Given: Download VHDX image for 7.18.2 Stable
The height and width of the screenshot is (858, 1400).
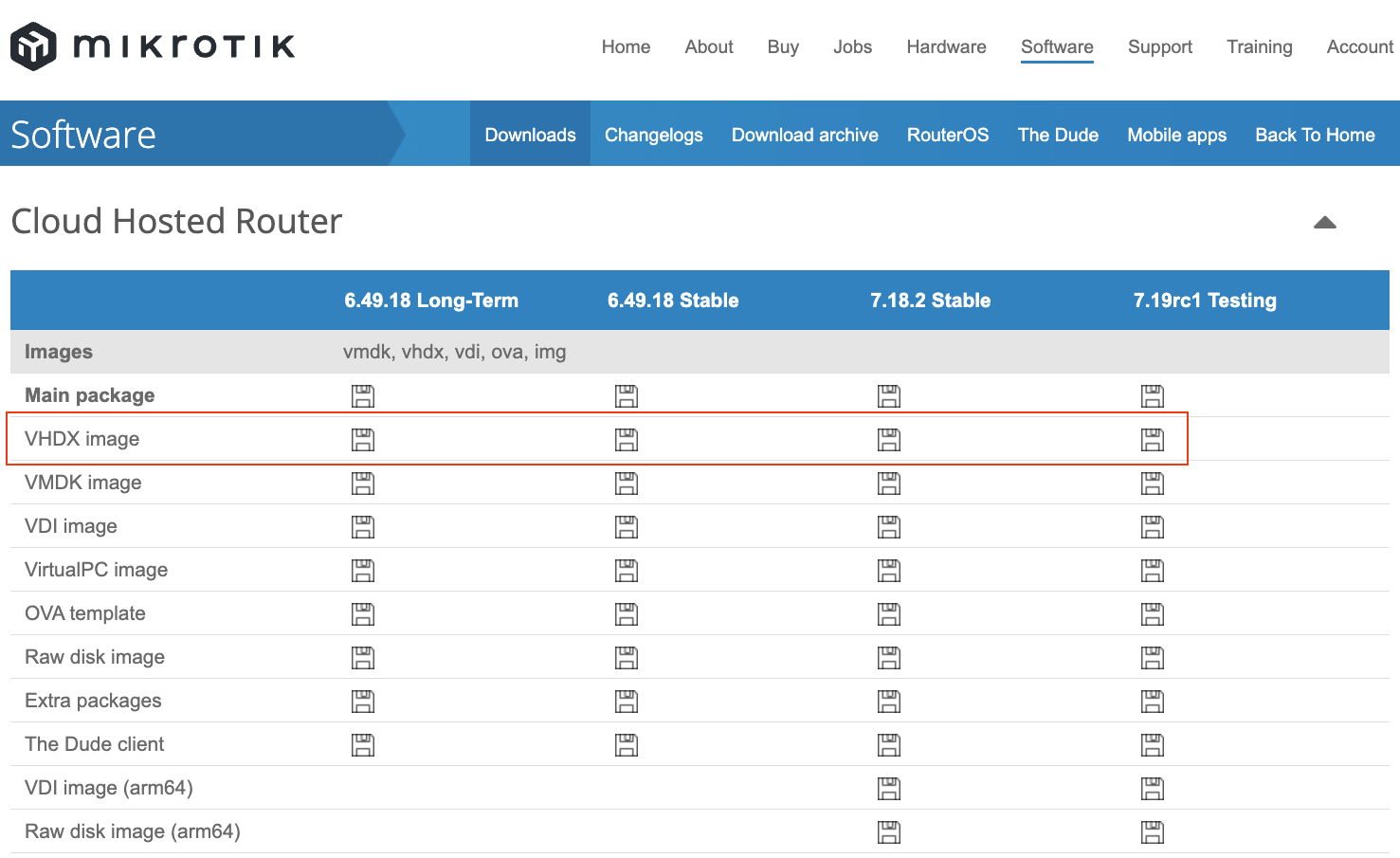Looking at the screenshot, I should pos(888,440).
